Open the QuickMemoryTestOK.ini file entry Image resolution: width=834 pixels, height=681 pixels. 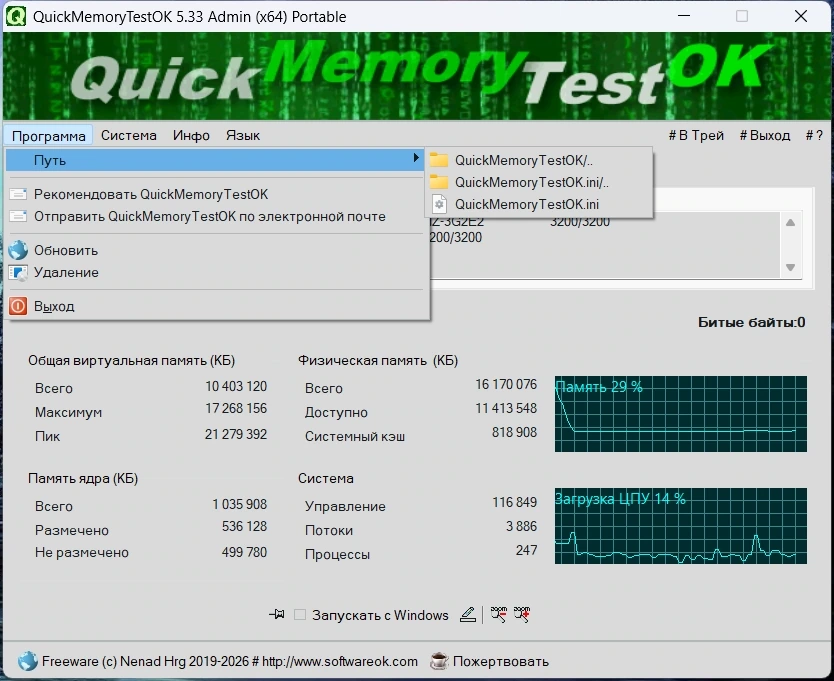[x=538, y=204]
